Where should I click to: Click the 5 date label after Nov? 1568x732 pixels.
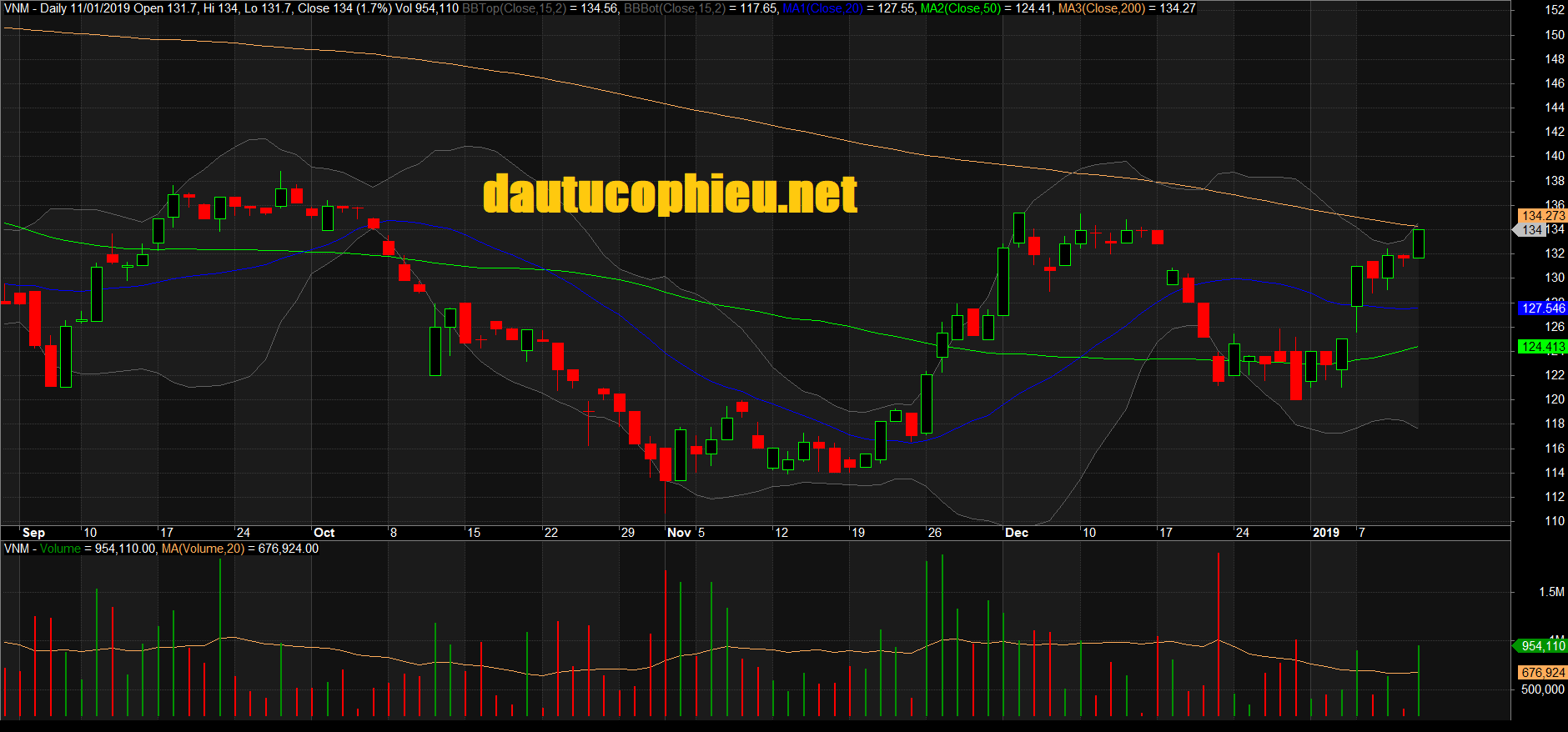point(701,533)
